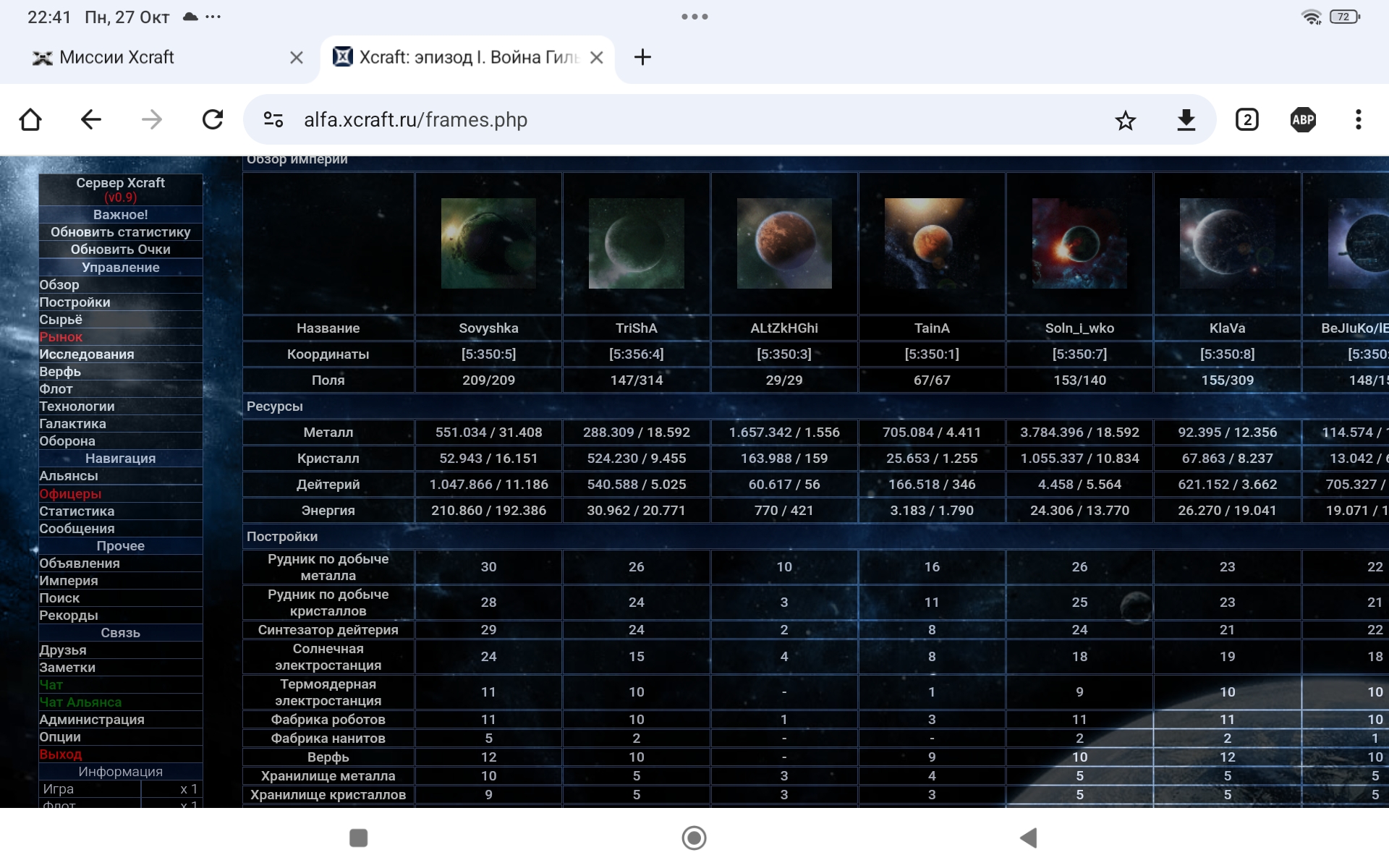Select the TainA planet image
1389x868 pixels.
point(932,244)
